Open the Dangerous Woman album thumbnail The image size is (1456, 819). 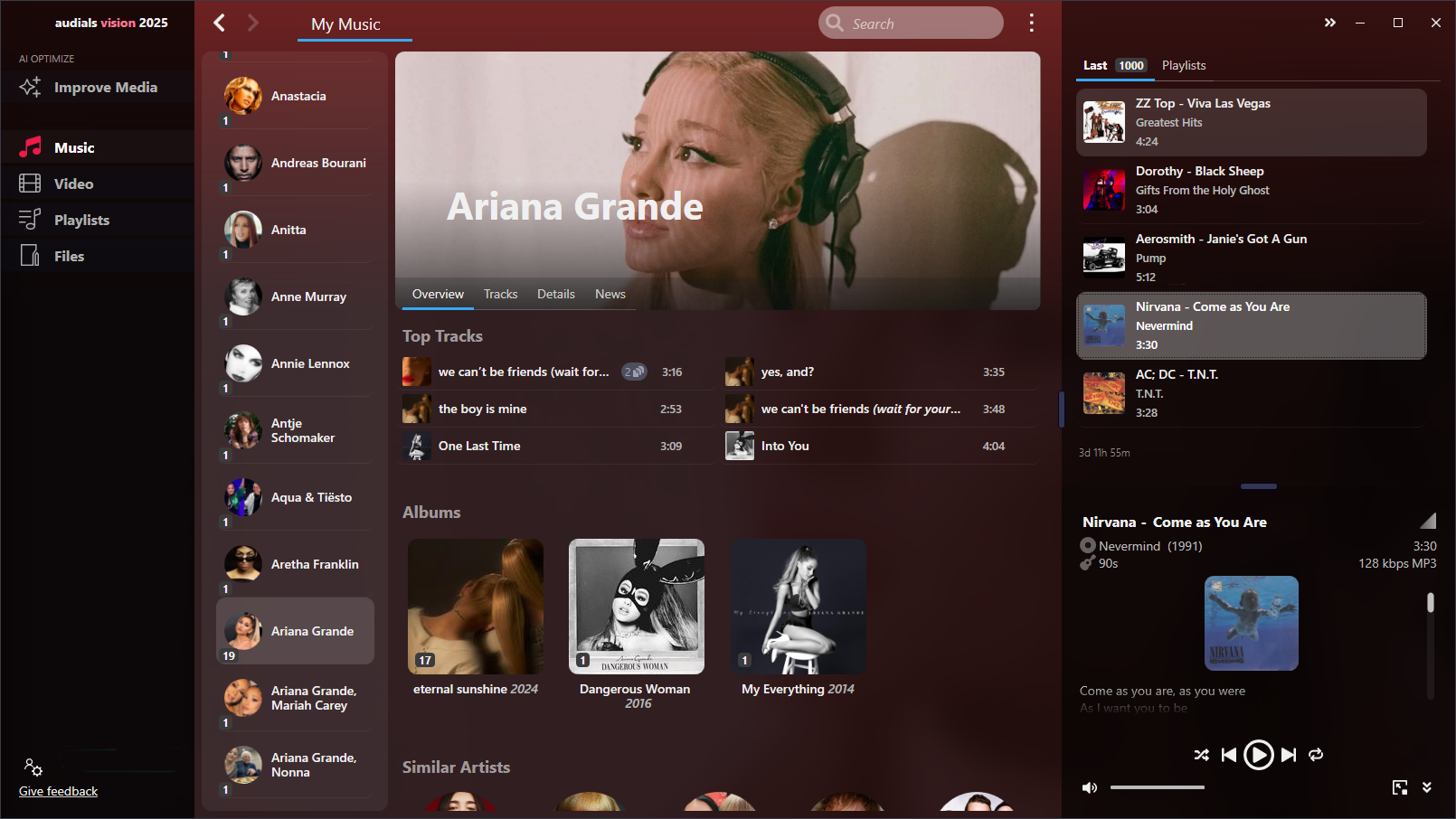[636, 607]
